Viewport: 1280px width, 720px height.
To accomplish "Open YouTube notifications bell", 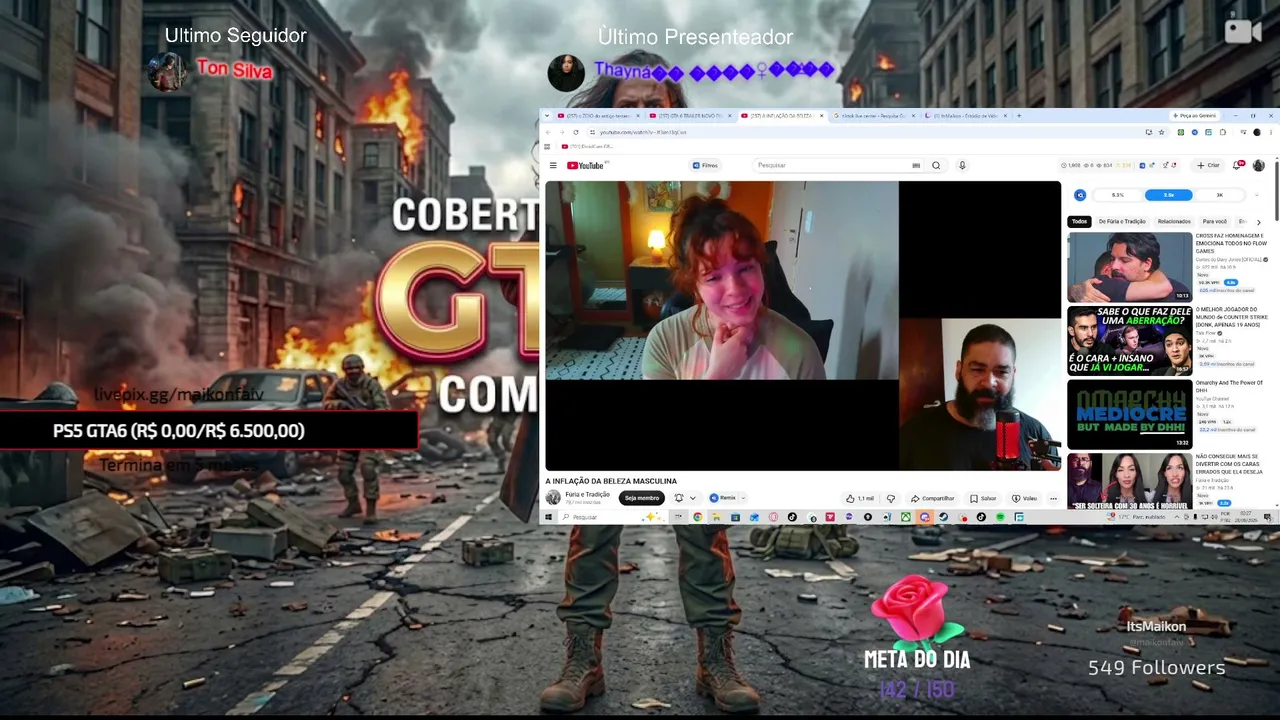I will (x=1237, y=166).
